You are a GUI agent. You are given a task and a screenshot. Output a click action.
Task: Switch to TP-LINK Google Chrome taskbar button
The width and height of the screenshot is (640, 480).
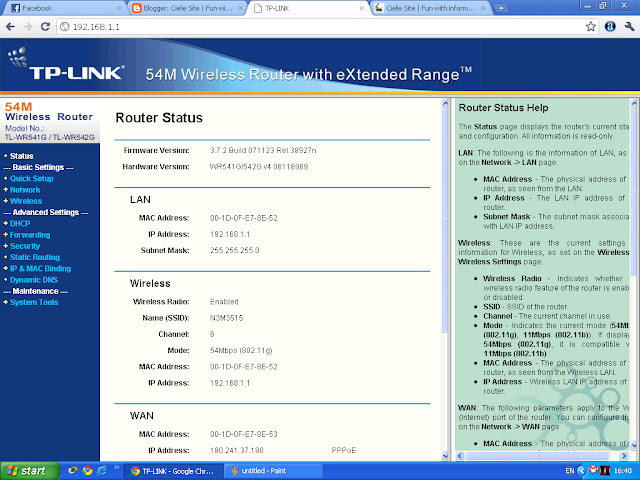coord(173,471)
